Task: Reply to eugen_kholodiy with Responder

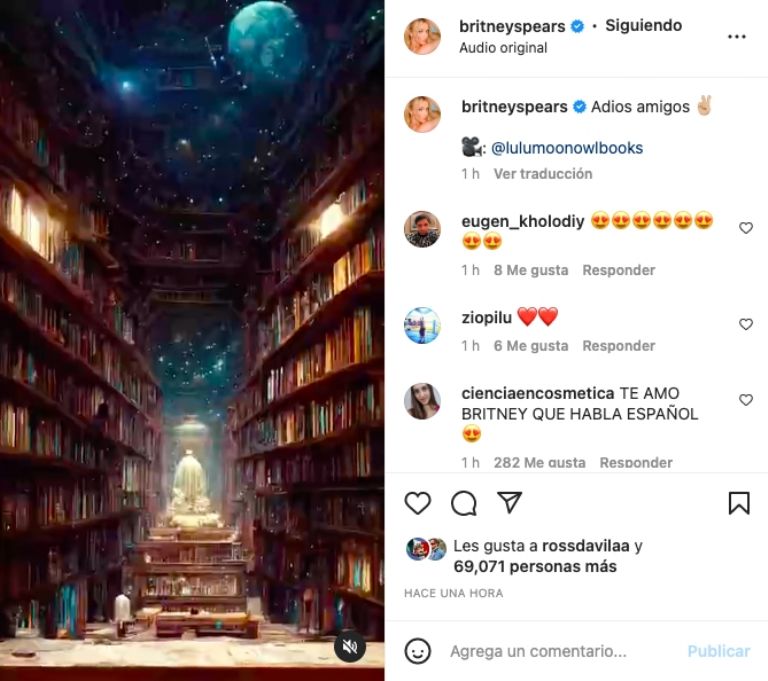Action: click(x=619, y=270)
